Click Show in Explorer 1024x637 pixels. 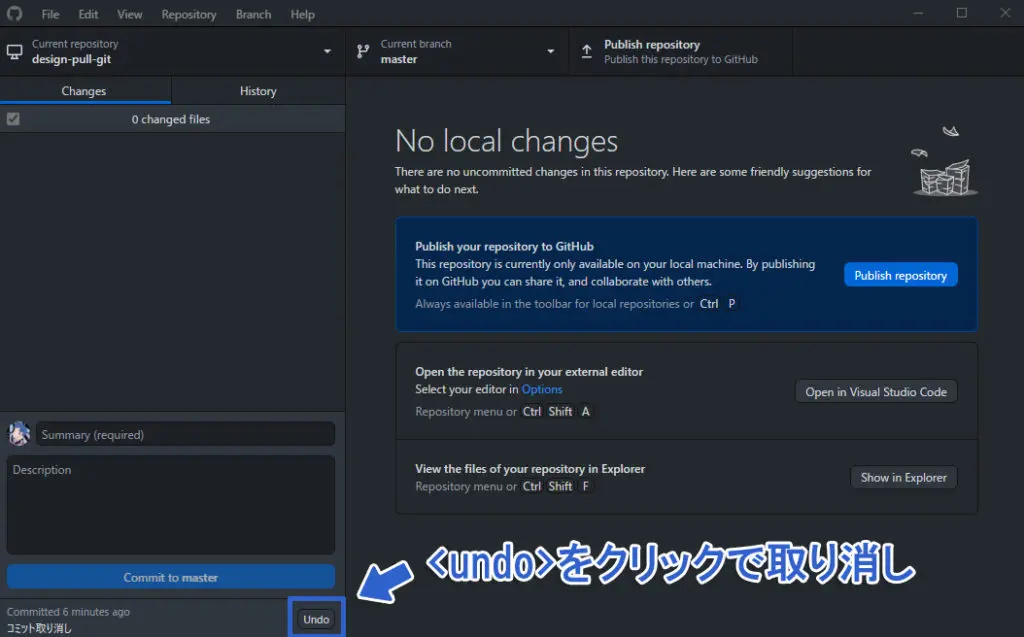pos(903,477)
